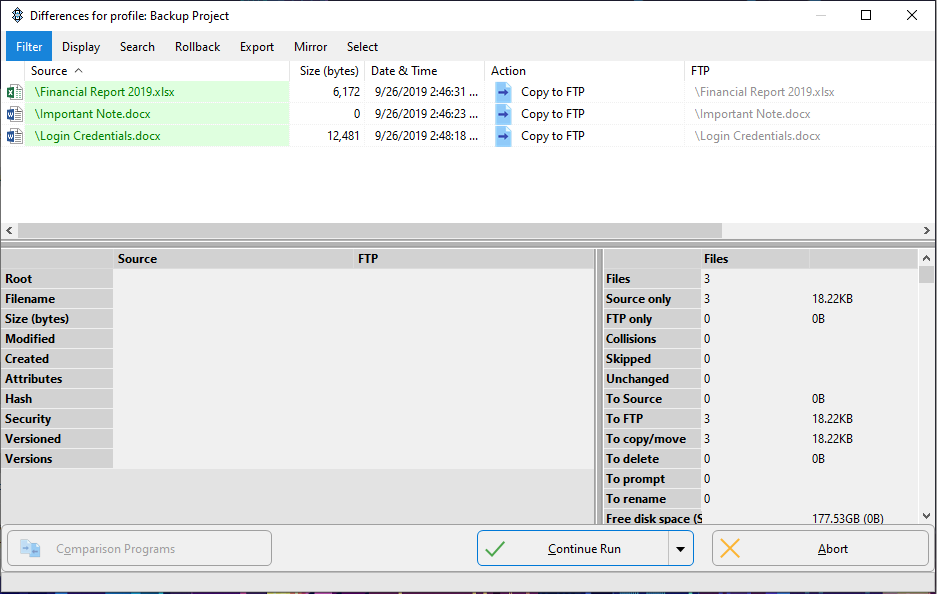Click the copy arrow icon for Financial Report row

(x=503, y=92)
